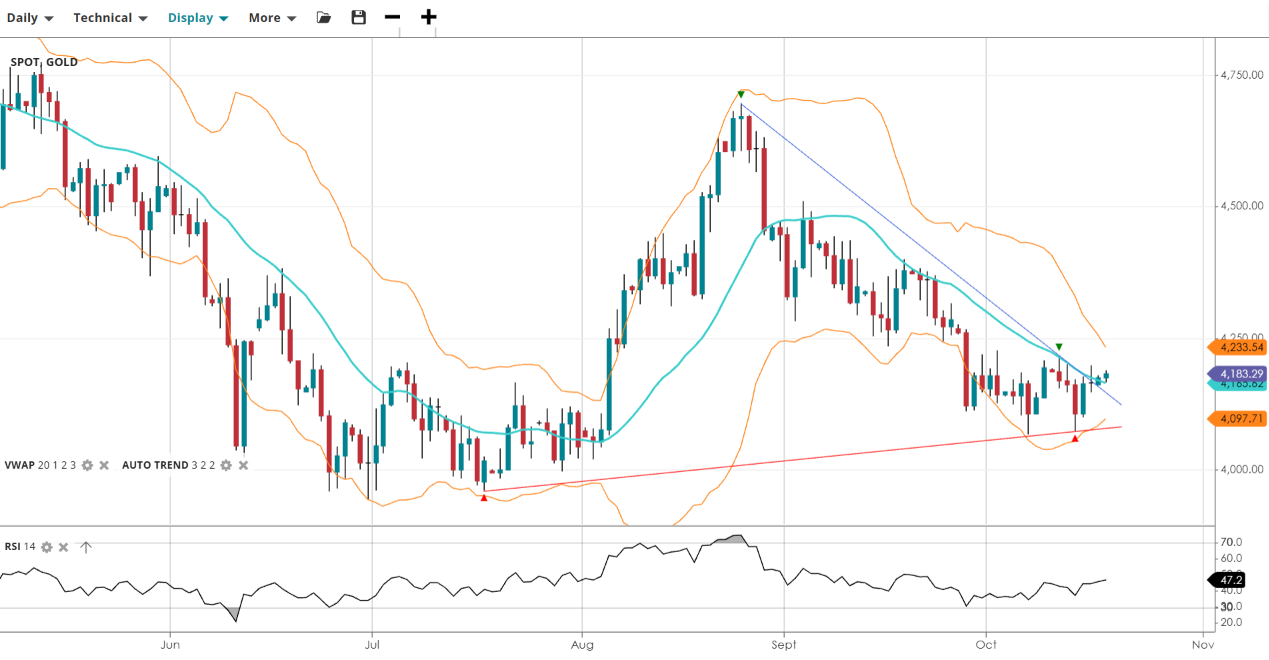1269x660 pixels.
Task: Click the 4,000.00 price axis label
Action: click(x=1243, y=469)
